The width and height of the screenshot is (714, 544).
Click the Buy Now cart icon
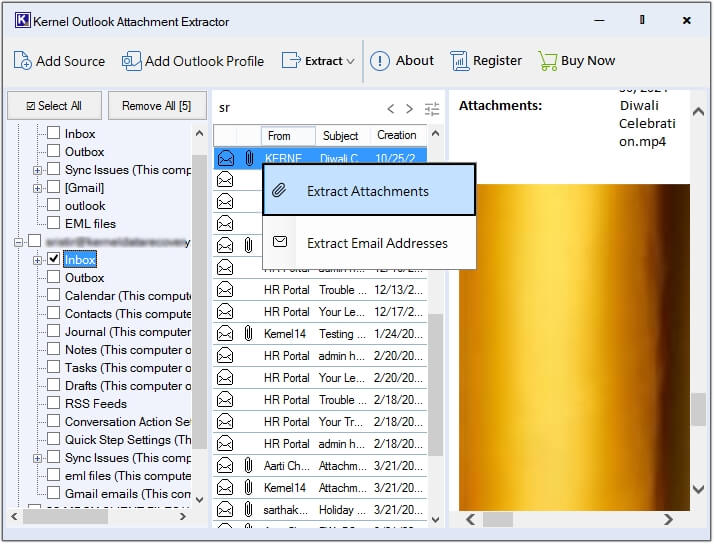[547, 61]
